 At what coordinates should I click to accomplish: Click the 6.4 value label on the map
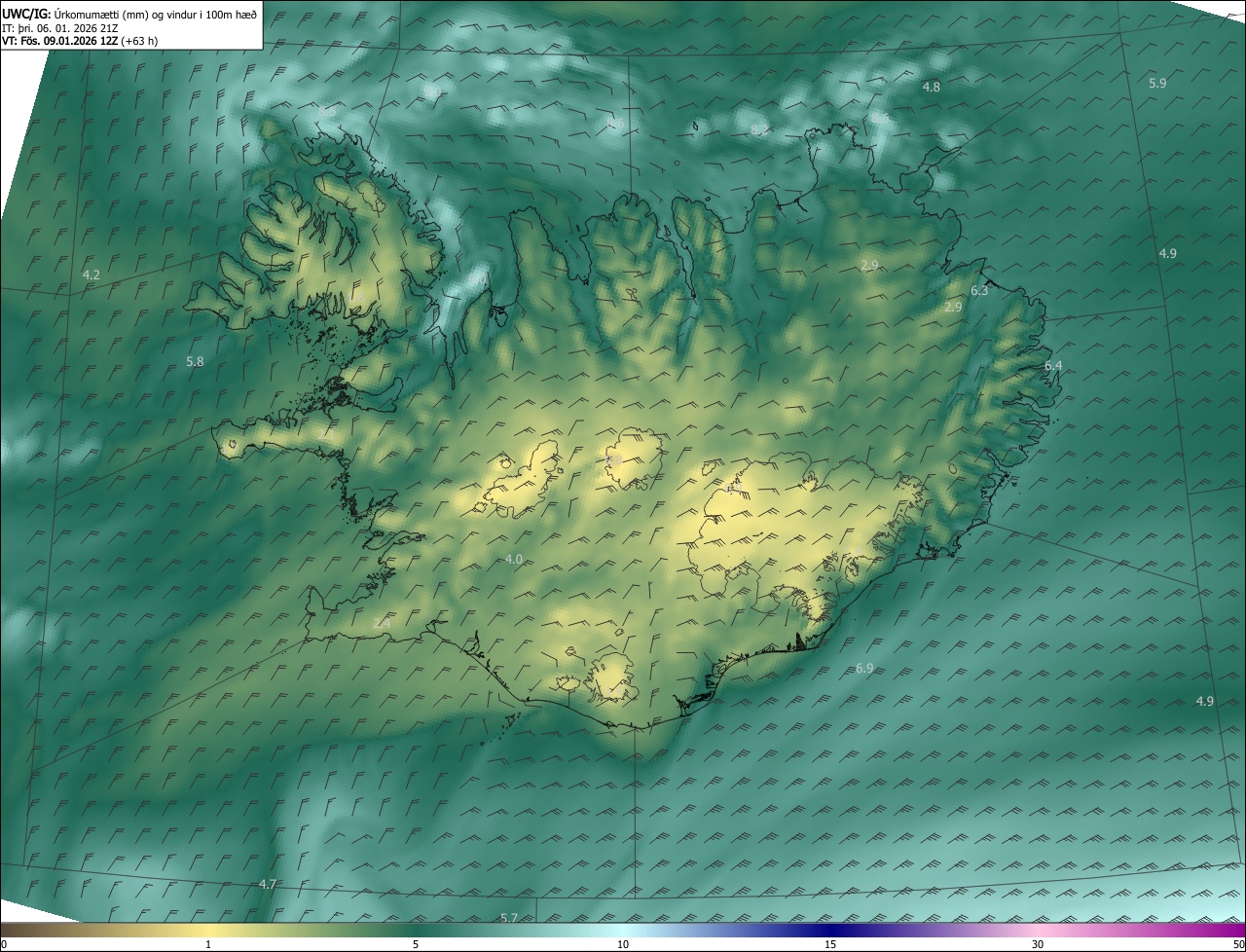point(1053,365)
